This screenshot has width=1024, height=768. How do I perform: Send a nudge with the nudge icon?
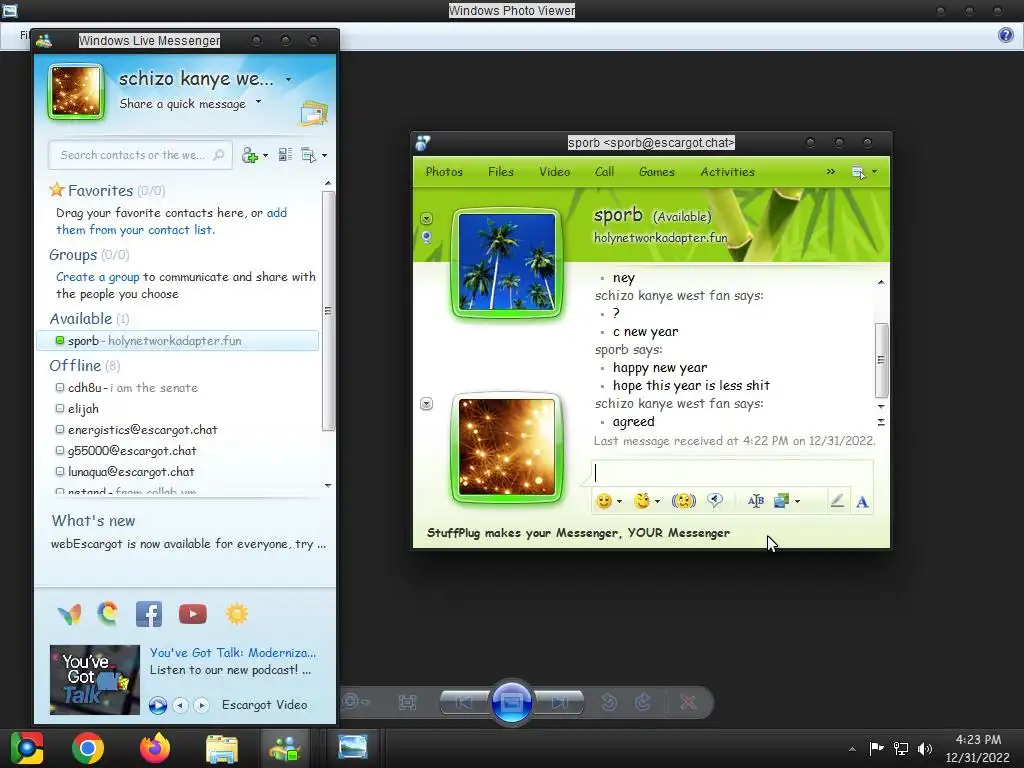(683, 501)
